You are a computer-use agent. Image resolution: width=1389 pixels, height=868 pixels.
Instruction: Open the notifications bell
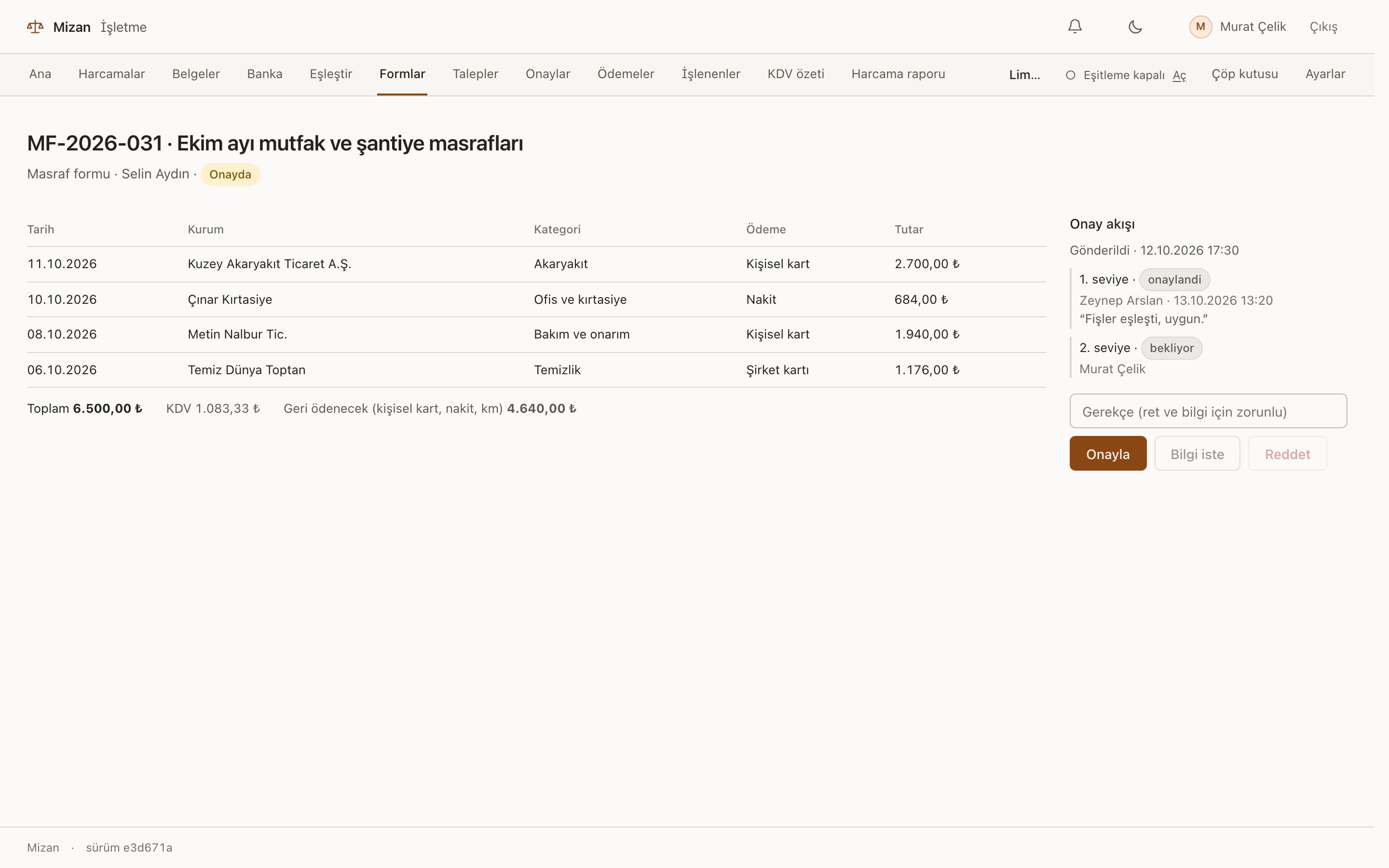coord(1075,27)
